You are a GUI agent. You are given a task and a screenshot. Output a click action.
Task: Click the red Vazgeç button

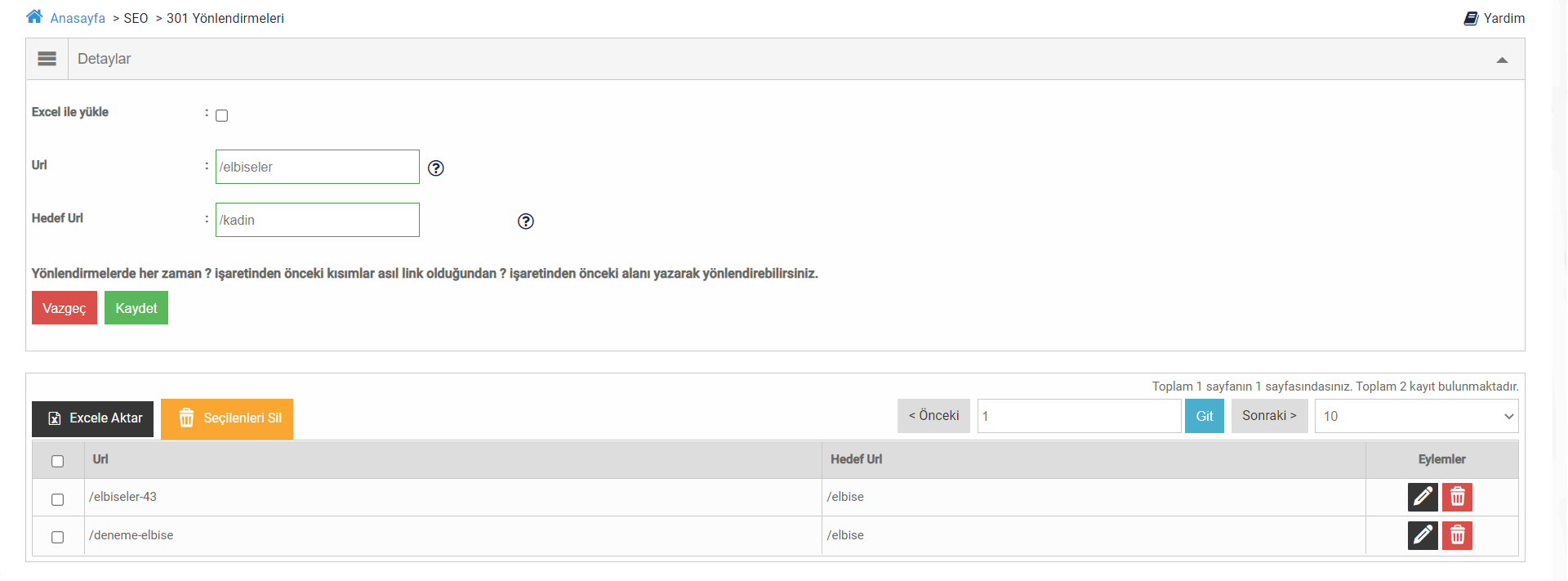tap(65, 308)
